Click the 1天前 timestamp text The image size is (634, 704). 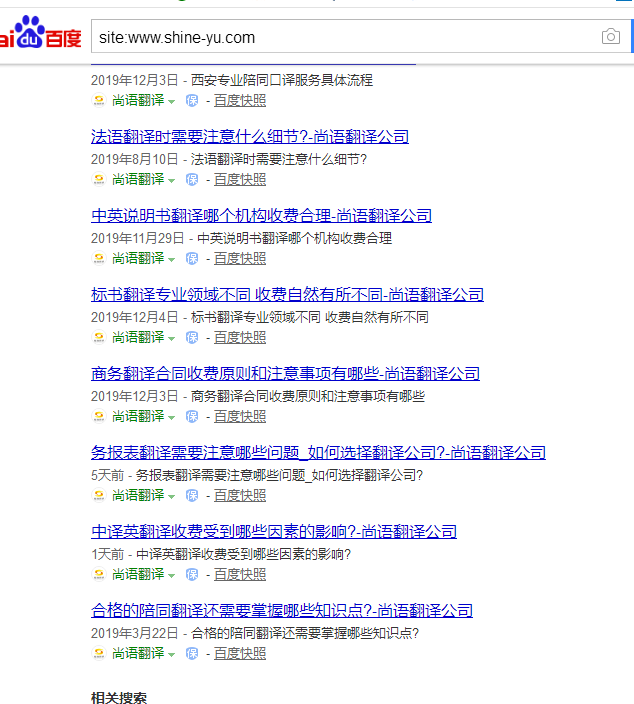[107, 554]
